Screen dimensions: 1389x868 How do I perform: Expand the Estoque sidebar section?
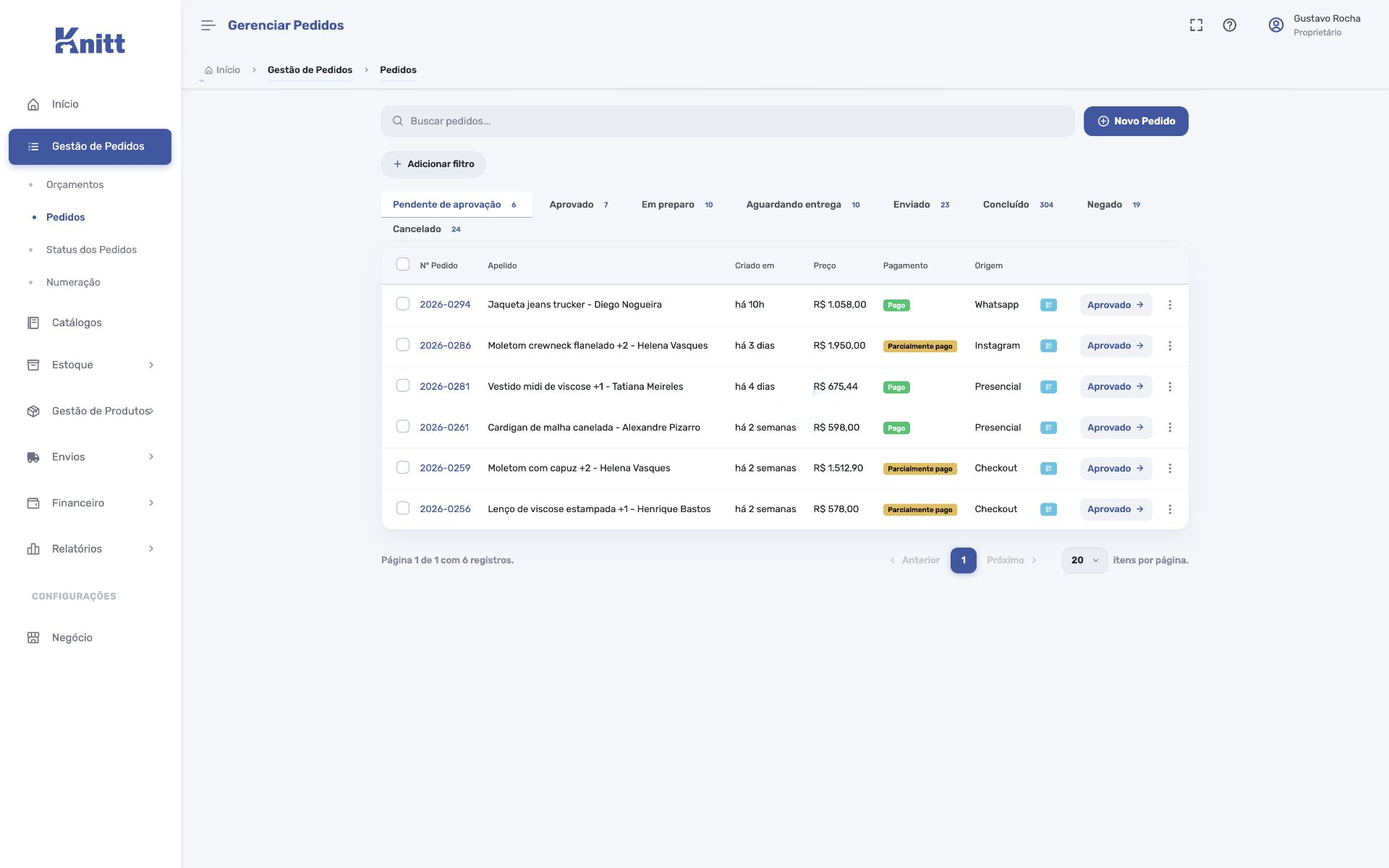tap(90, 365)
